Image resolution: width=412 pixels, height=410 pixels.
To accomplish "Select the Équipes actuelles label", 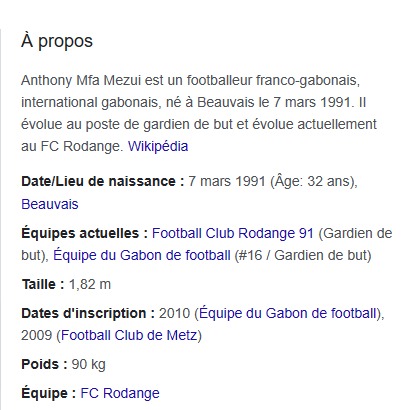I will tap(85, 233).
